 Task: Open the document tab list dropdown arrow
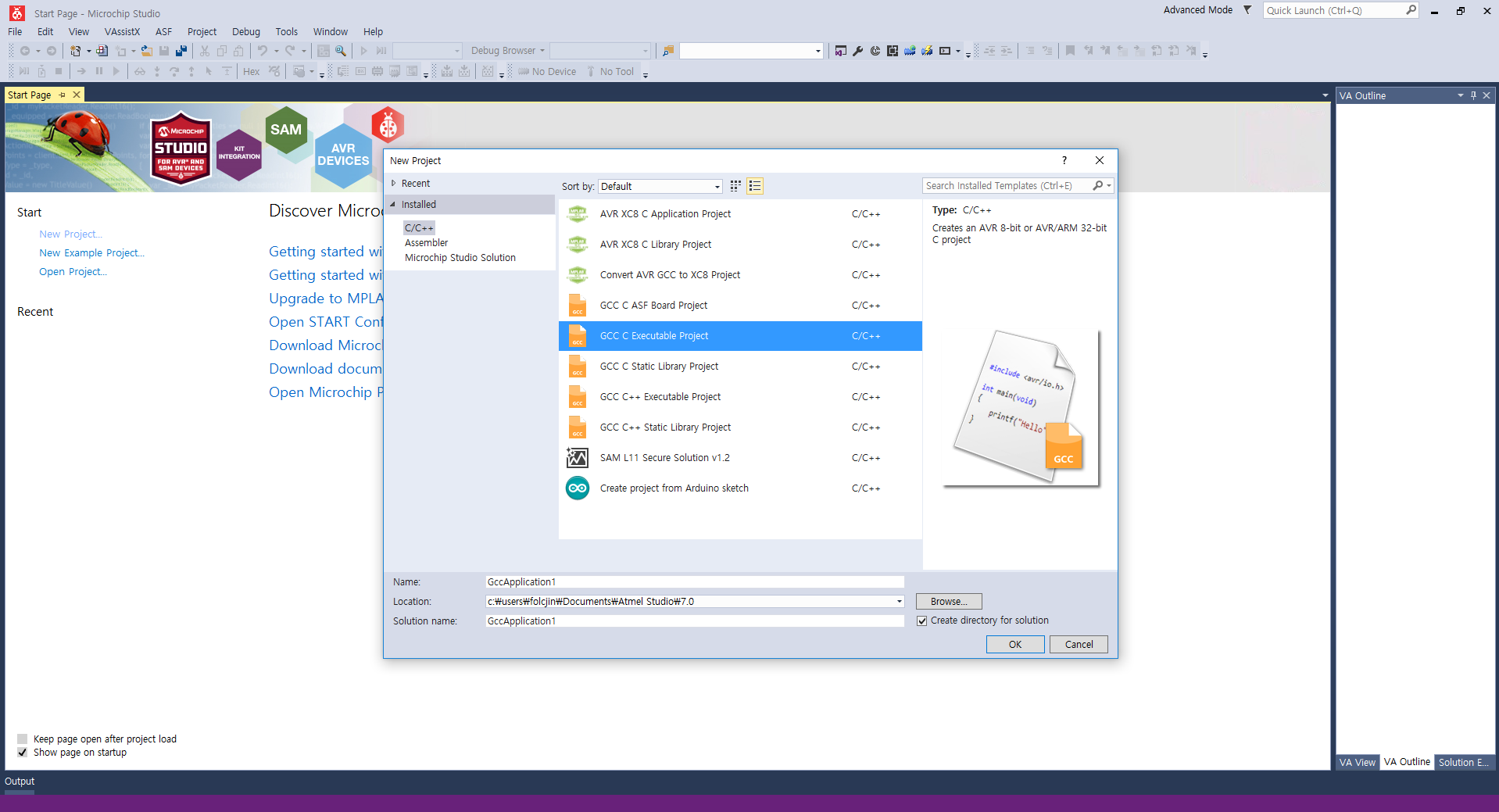pos(1325,95)
